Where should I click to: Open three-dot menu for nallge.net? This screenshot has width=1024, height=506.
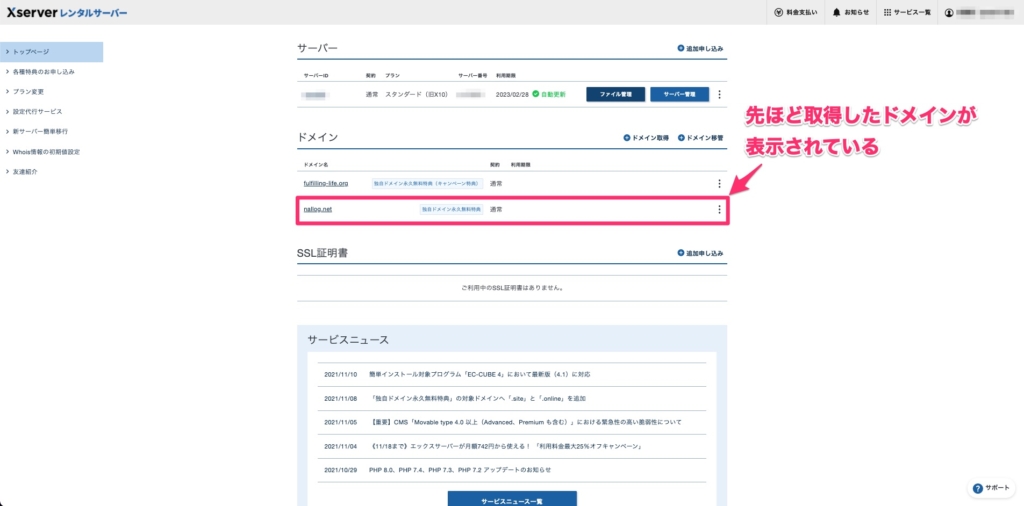click(x=718, y=210)
